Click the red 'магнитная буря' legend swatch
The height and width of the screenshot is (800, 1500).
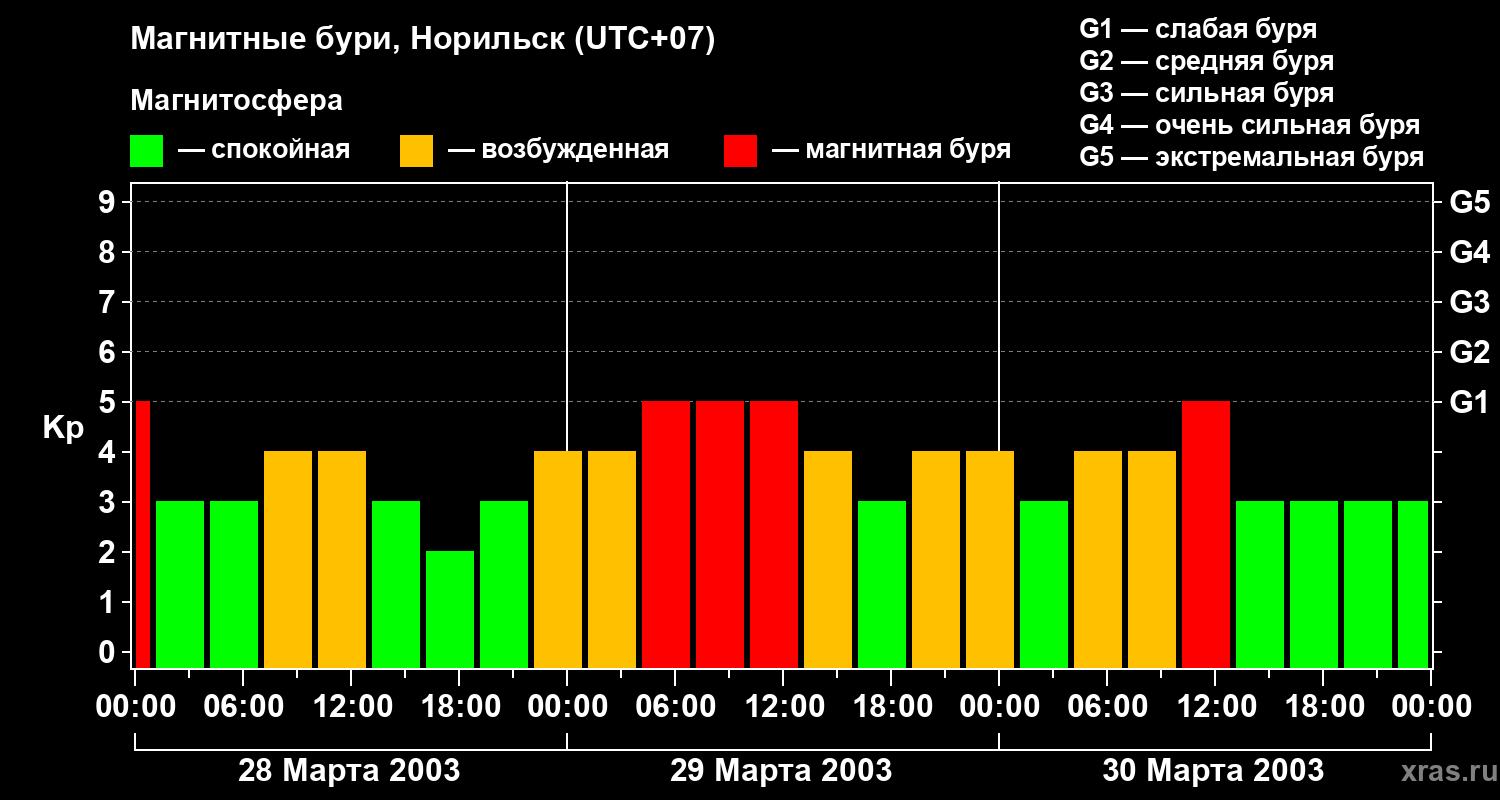pos(740,151)
